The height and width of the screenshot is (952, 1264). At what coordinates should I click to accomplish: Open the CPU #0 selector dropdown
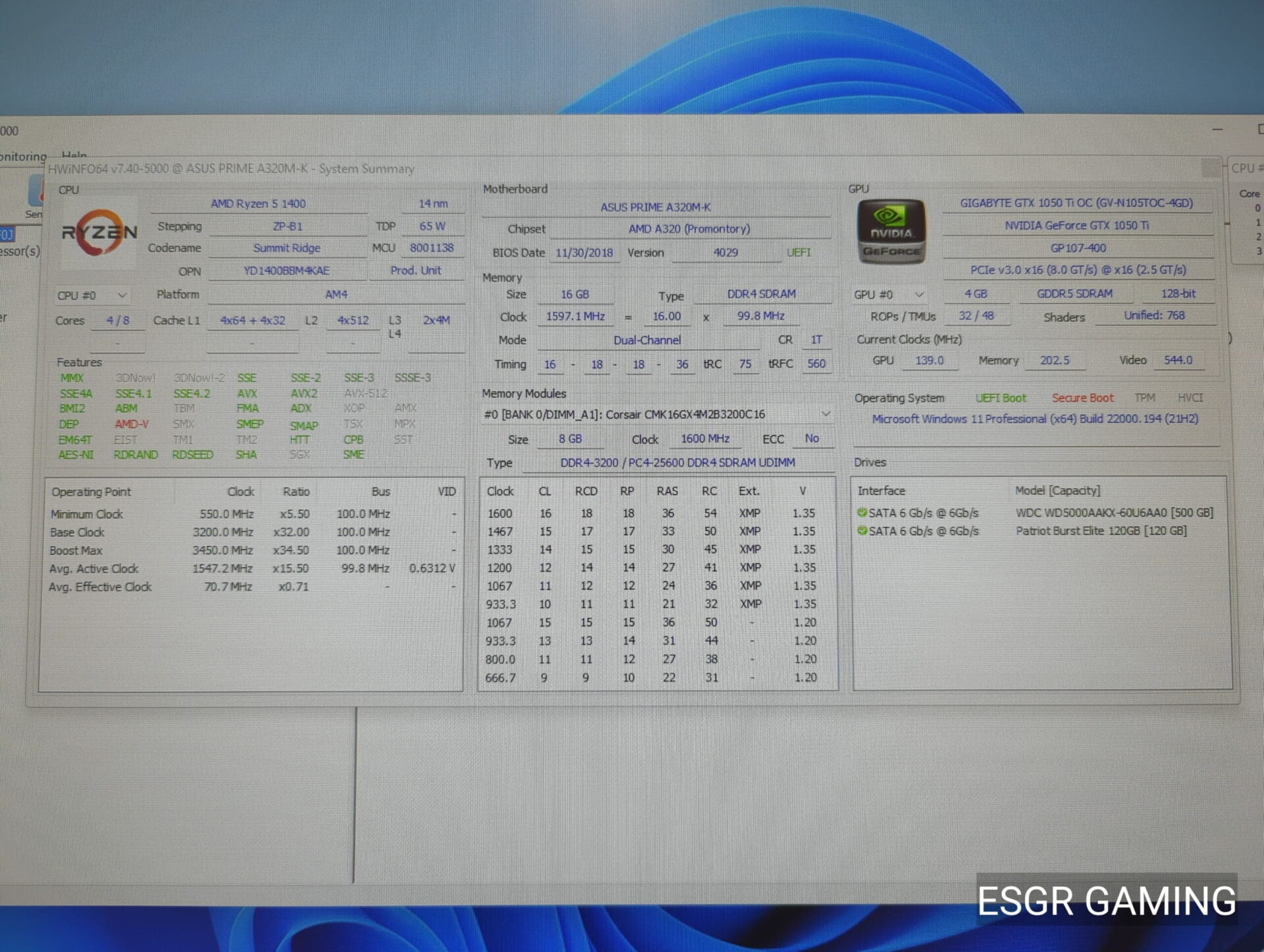tap(92, 295)
